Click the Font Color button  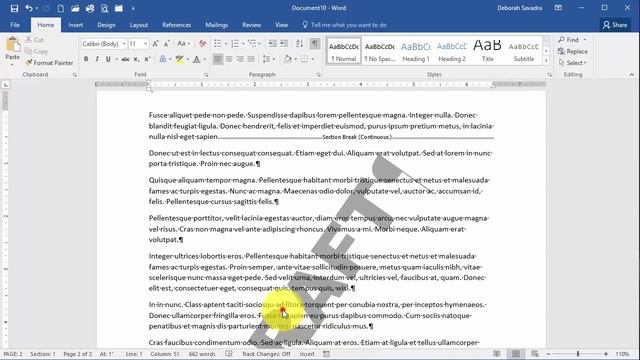point(197,59)
